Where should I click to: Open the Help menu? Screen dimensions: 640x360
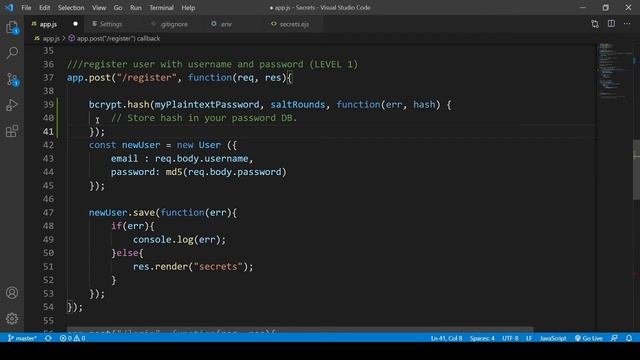[188, 8]
